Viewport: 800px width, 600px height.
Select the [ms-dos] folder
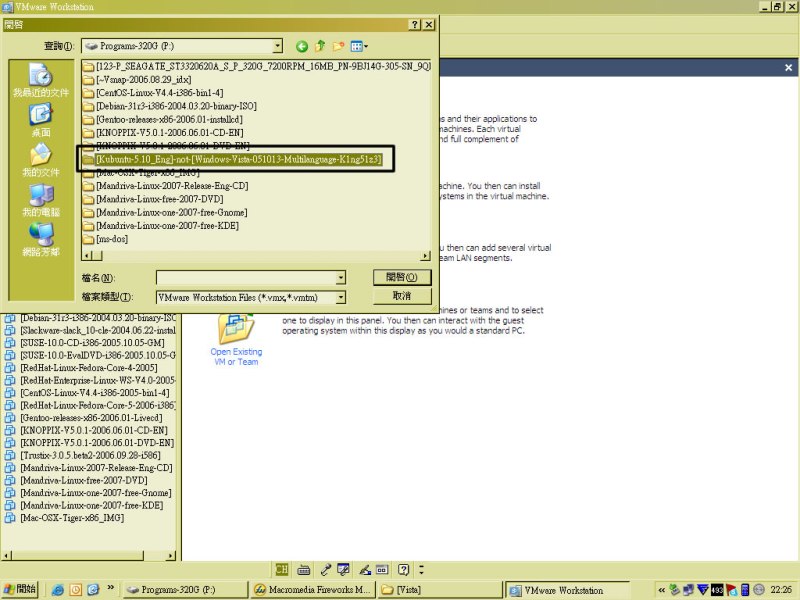(x=106, y=239)
